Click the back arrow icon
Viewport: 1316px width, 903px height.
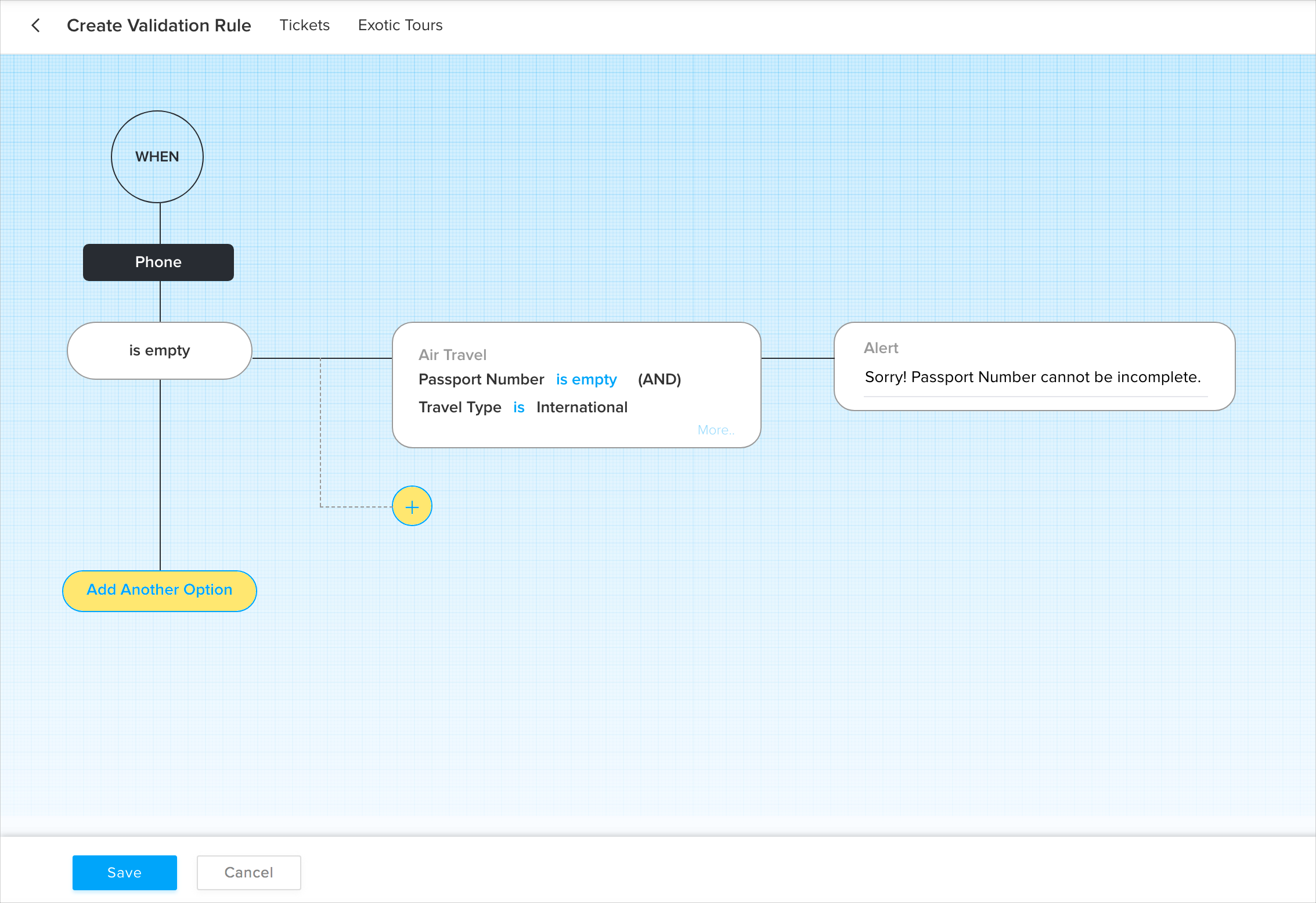pos(36,26)
